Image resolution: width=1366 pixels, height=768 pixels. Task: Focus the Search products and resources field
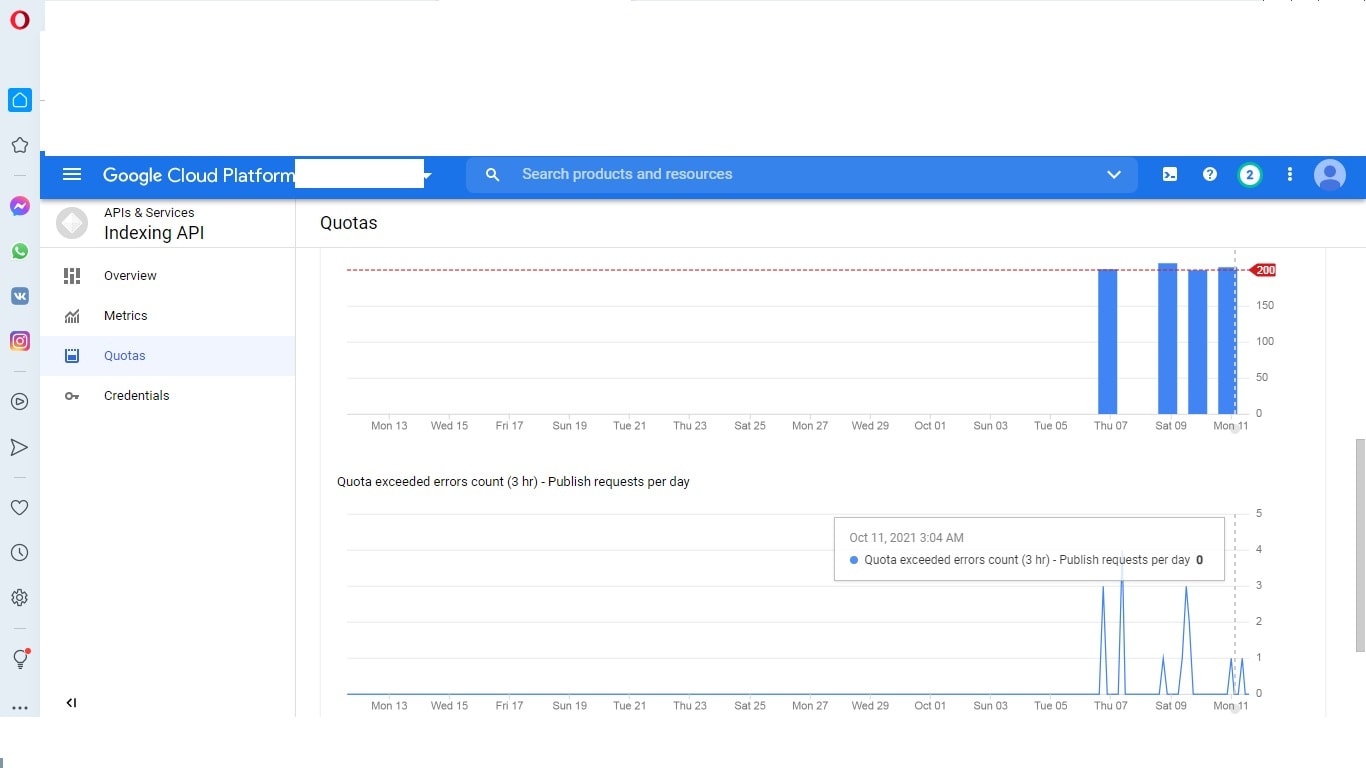click(x=801, y=174)
